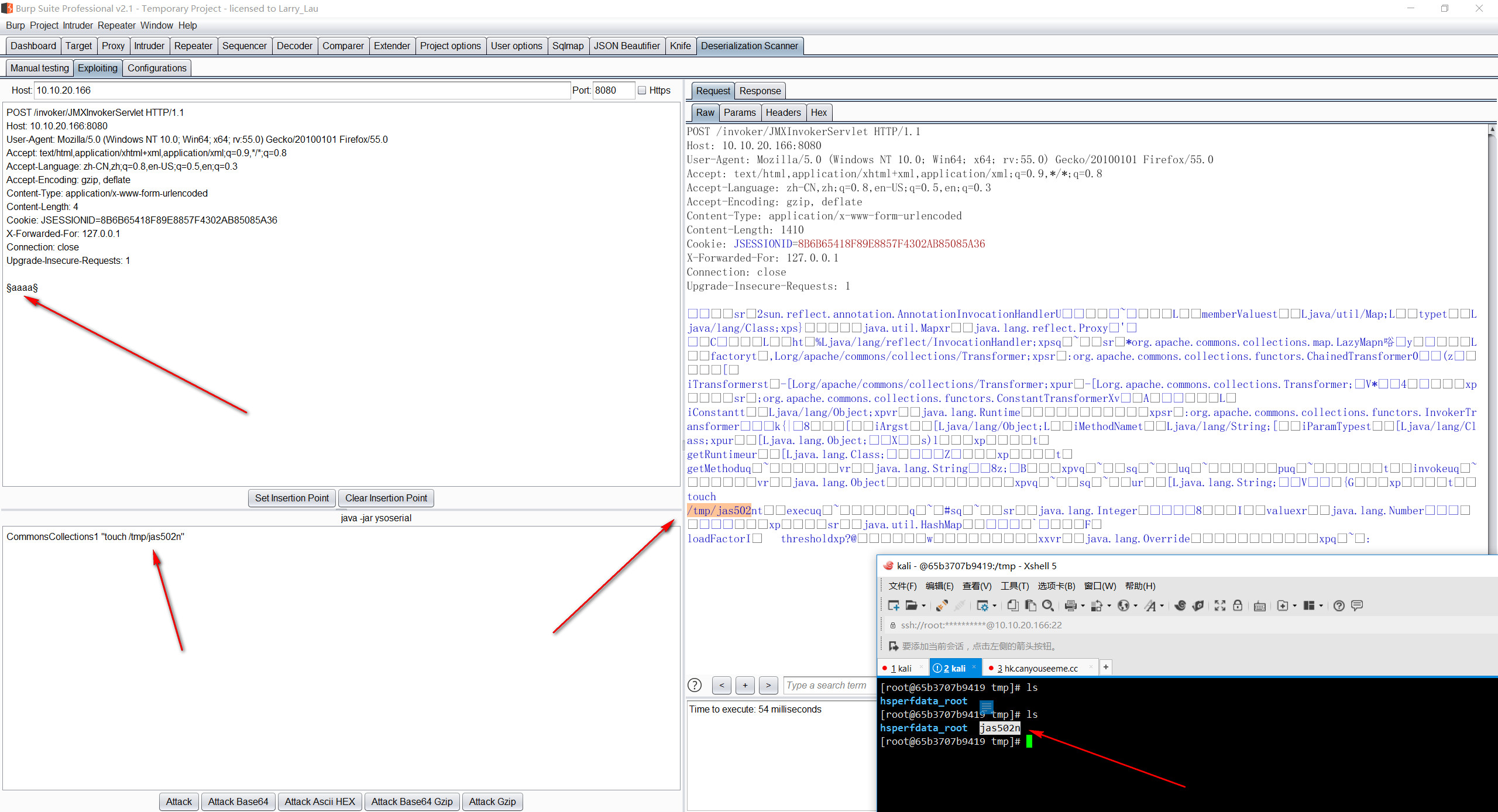Open the Xshell folder (open session) icon
Screen dimensions: 1498x812
pos(911,605)
